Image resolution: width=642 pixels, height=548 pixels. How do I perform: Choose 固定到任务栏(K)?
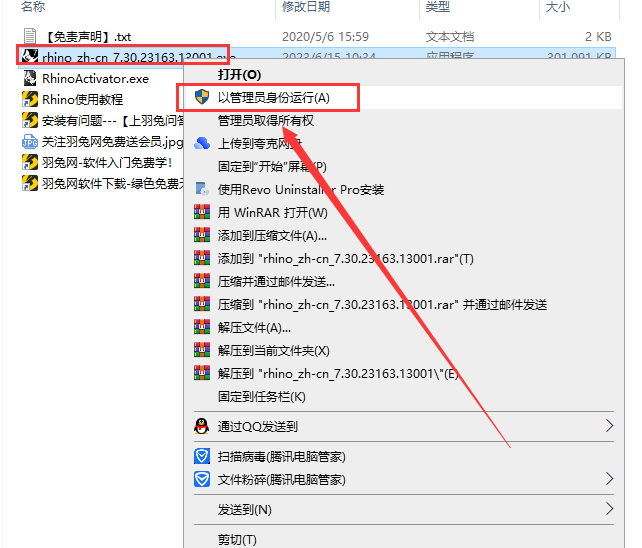262,396
